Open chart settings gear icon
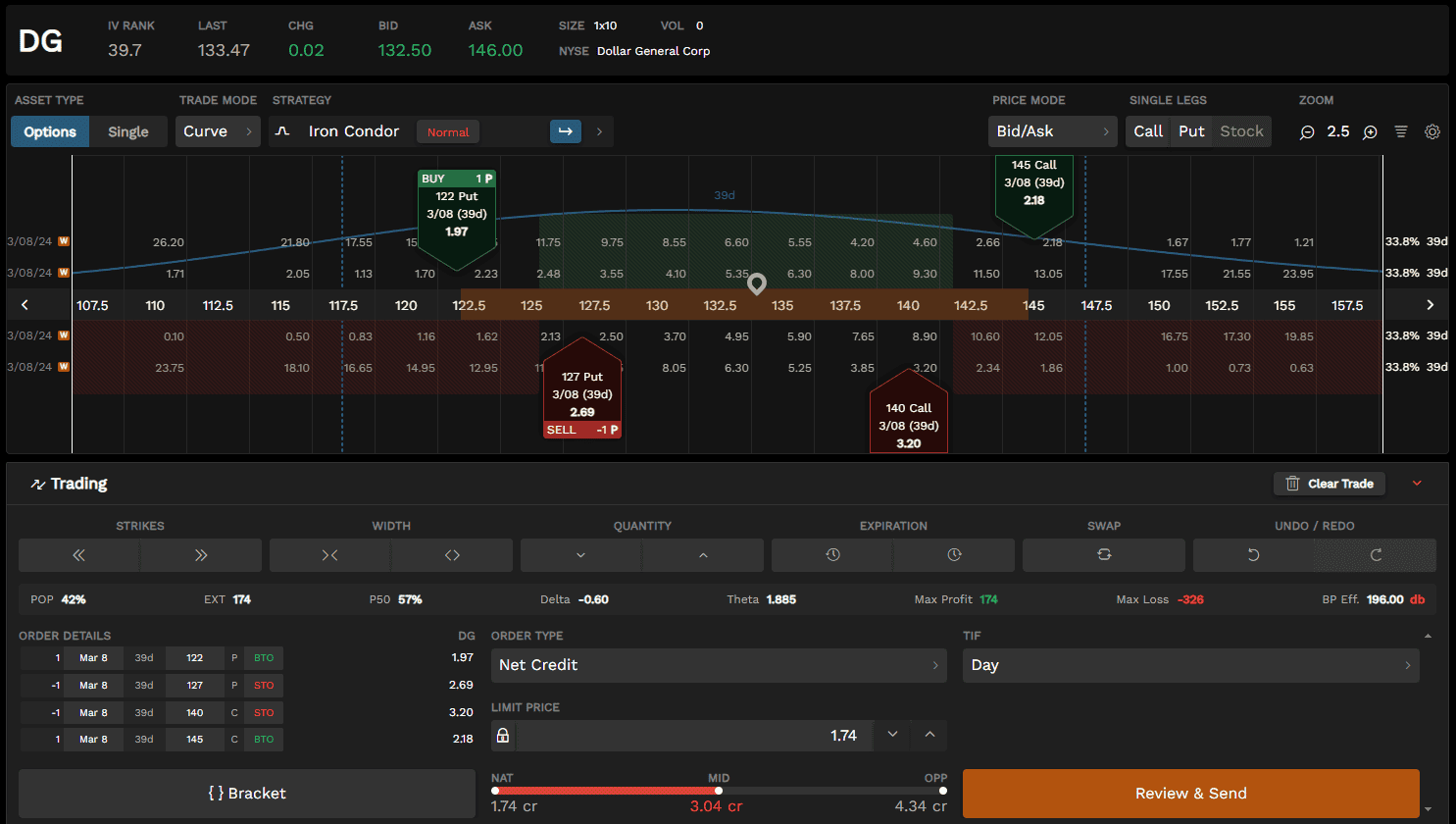 (1432, 131)
